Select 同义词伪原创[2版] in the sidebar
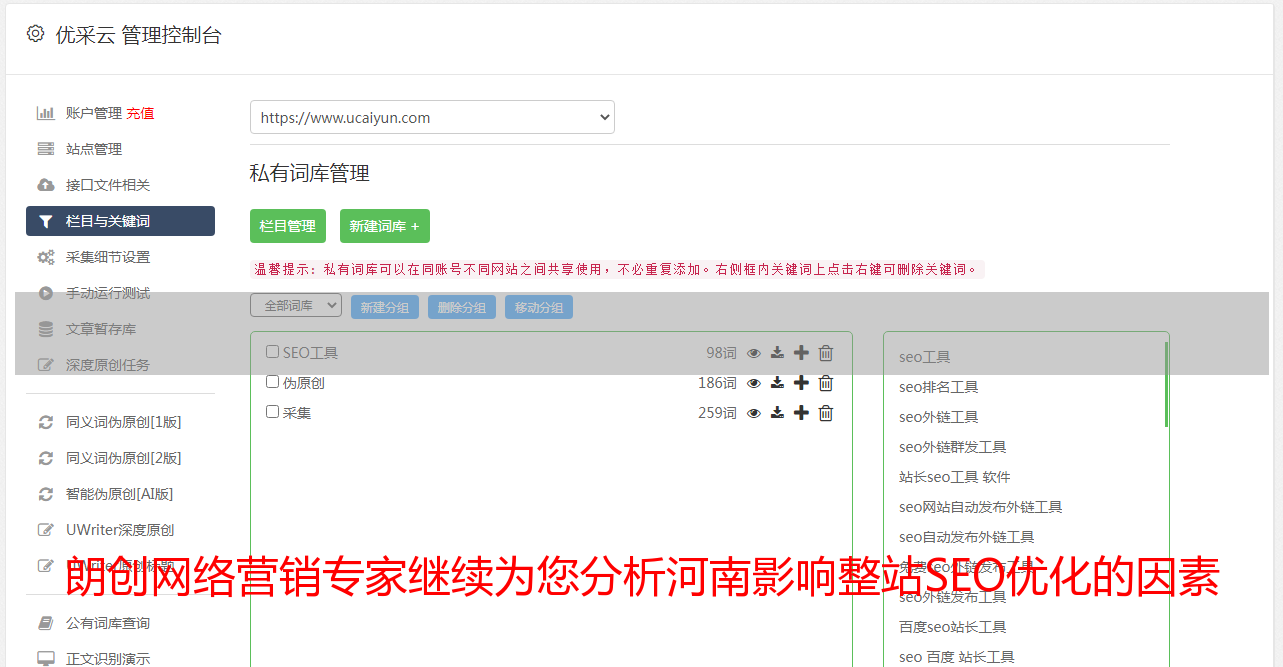Screen dimensions: 1283x667 (x=124, y=458)
